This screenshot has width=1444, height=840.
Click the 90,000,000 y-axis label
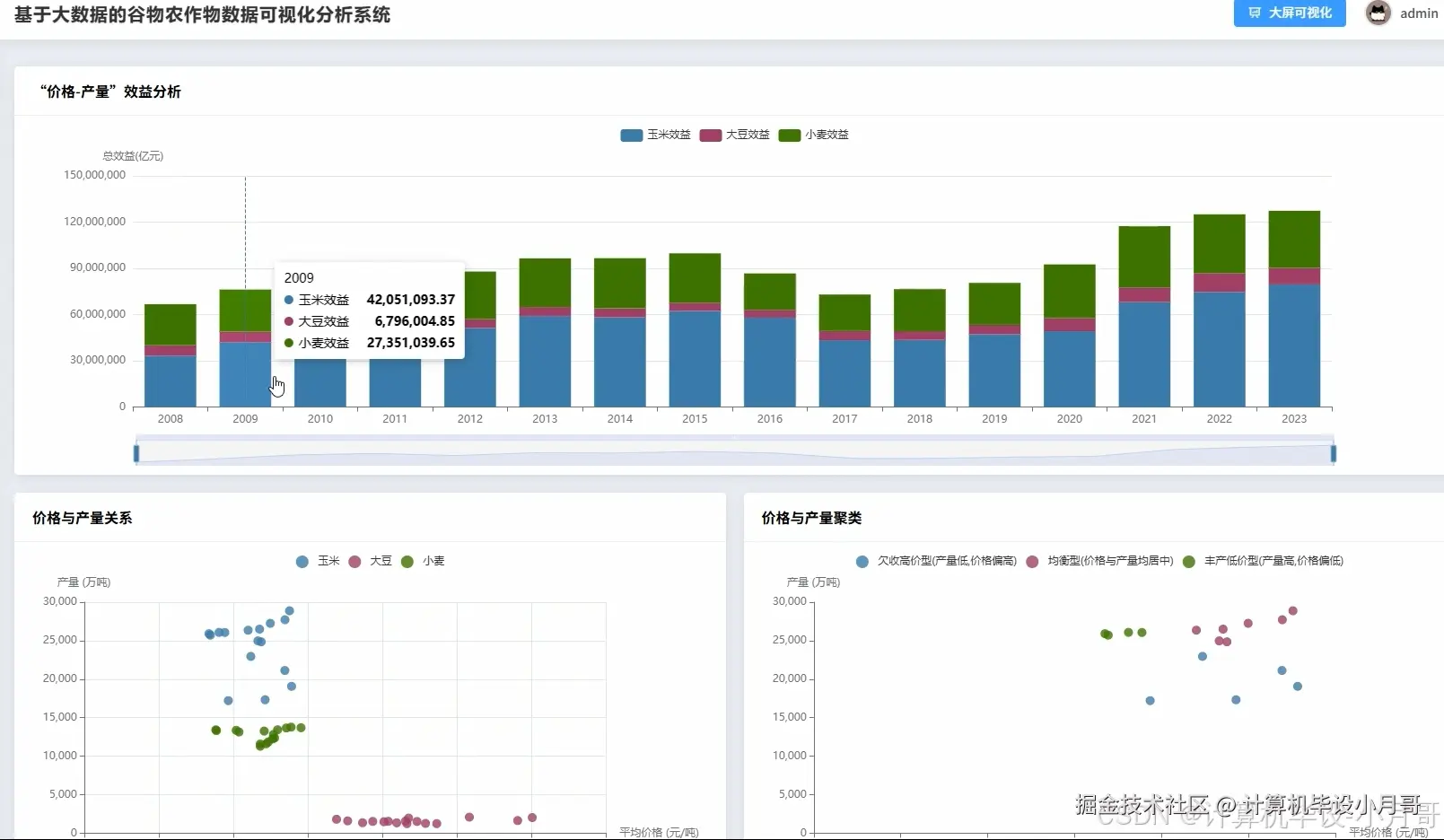tap(98, 267)
